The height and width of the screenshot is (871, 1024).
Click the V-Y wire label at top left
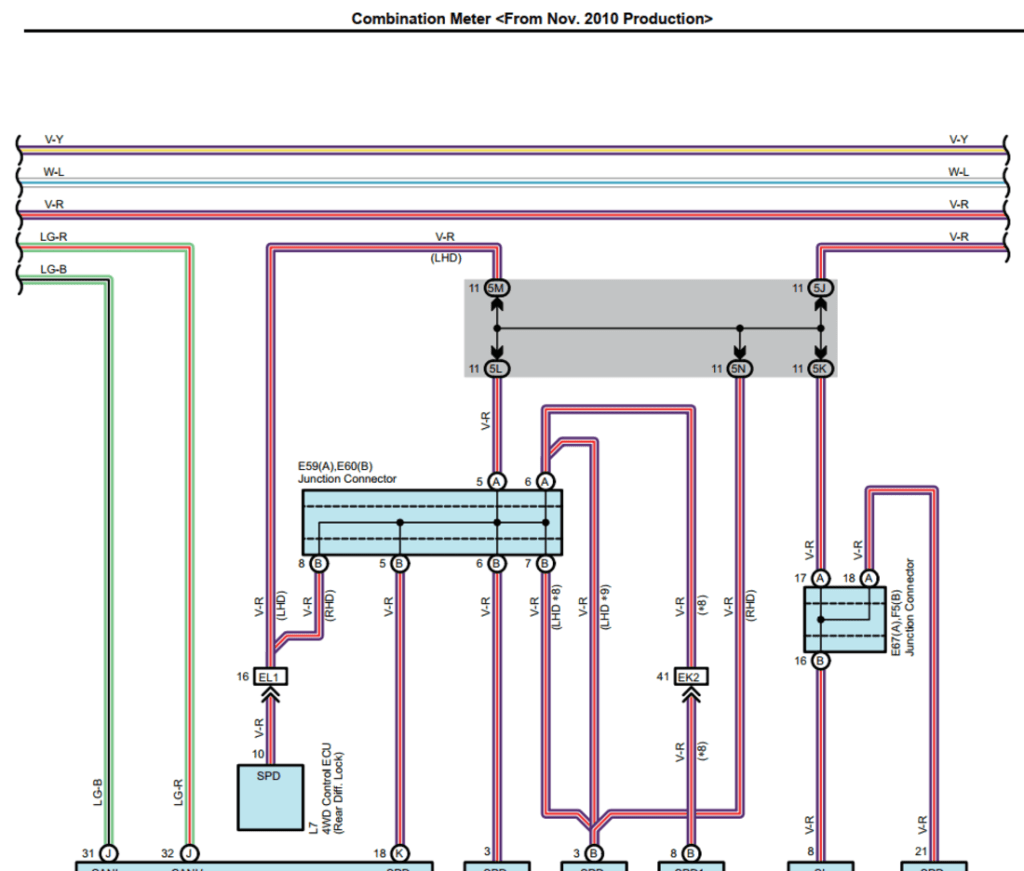(x=54, y=140)
